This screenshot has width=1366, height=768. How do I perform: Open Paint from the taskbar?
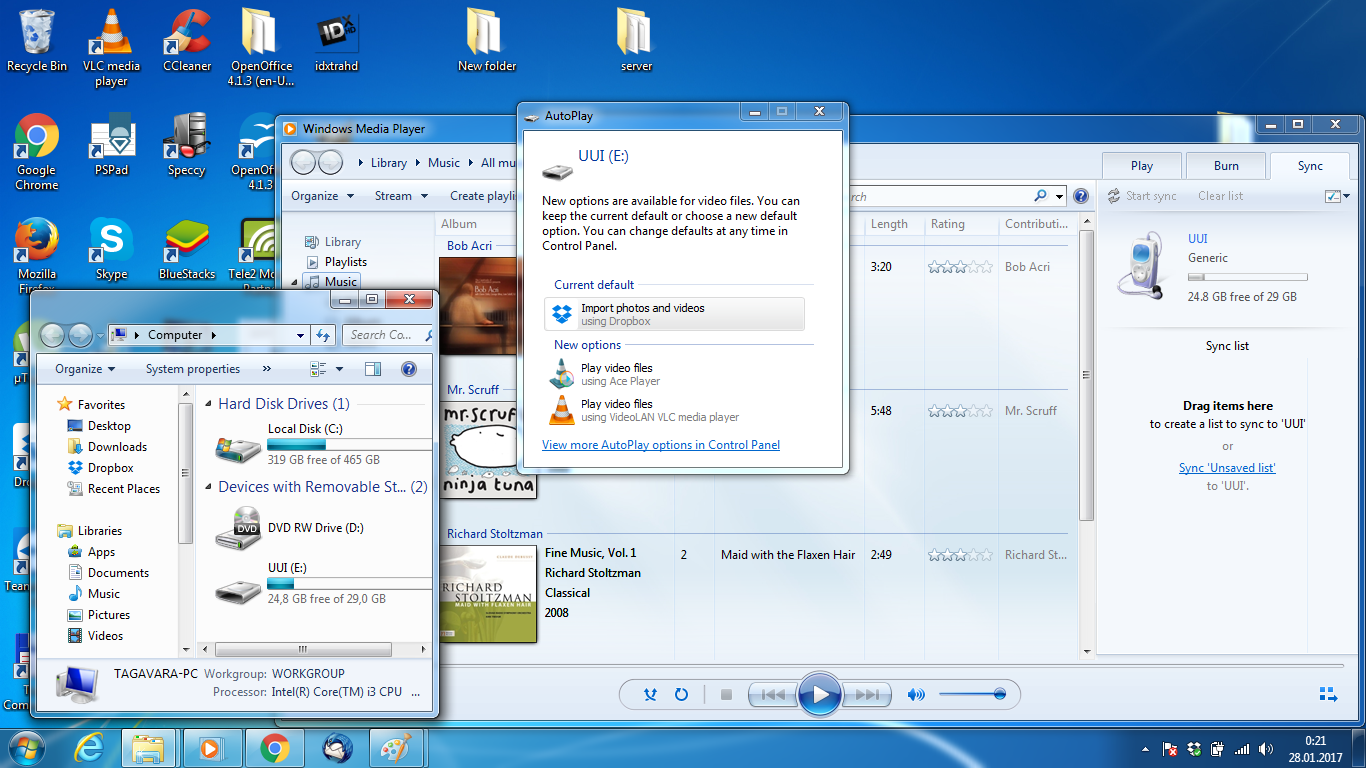click(397, 748)
